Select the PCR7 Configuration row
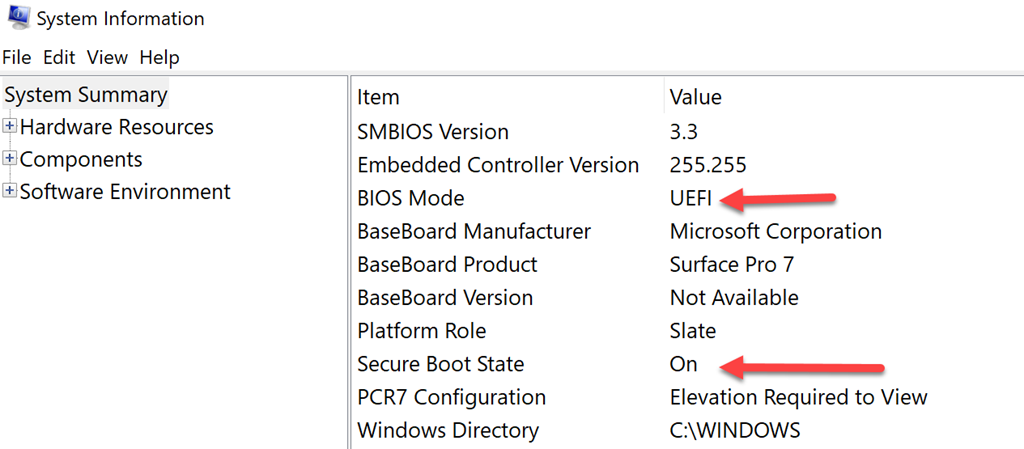Image resolution: width=1024 pixels, height=449 pixels. [451, 397]
